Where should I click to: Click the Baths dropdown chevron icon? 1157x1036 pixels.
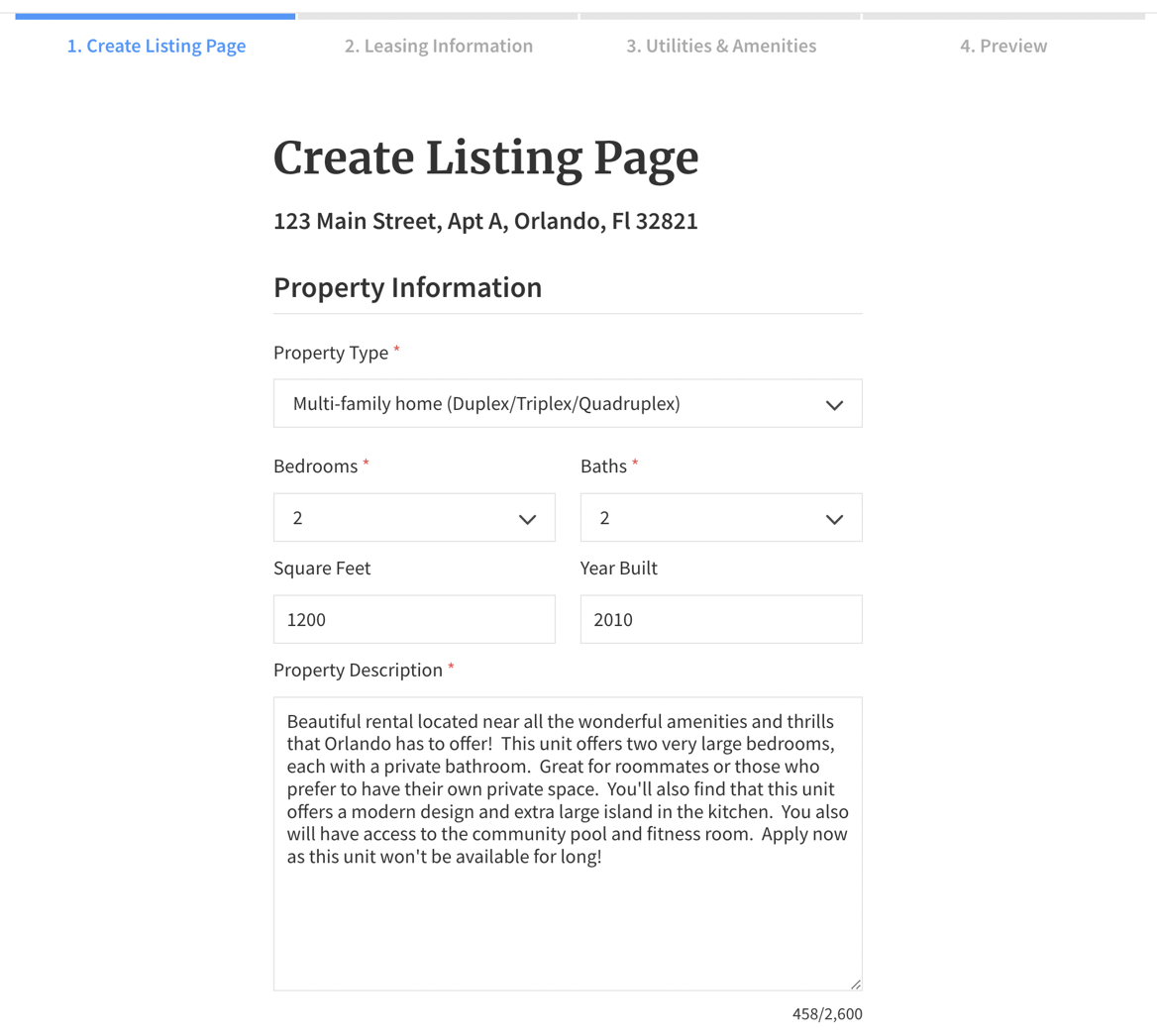click(833, 517)
